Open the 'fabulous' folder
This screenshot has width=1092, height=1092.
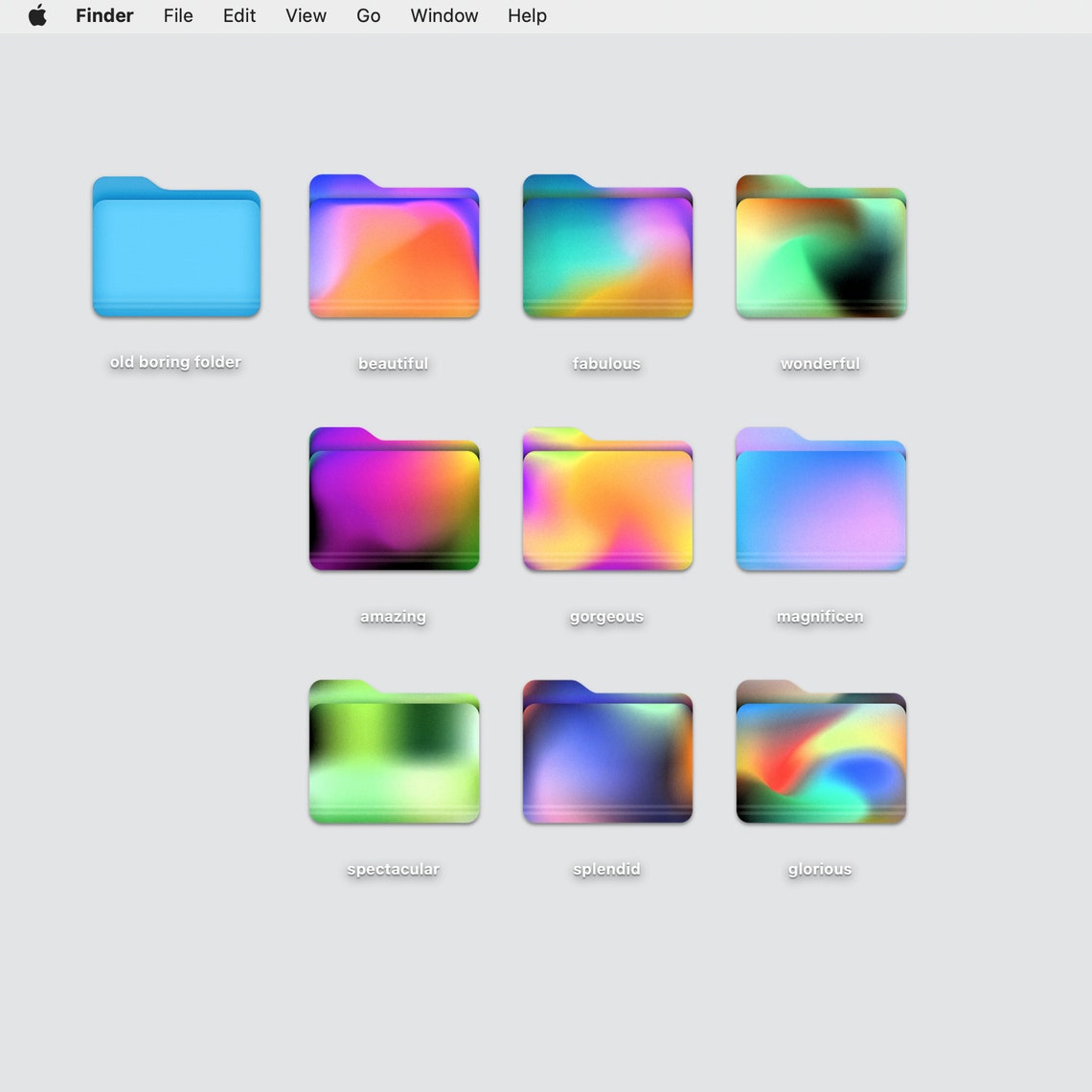click(x=606, y=247)
